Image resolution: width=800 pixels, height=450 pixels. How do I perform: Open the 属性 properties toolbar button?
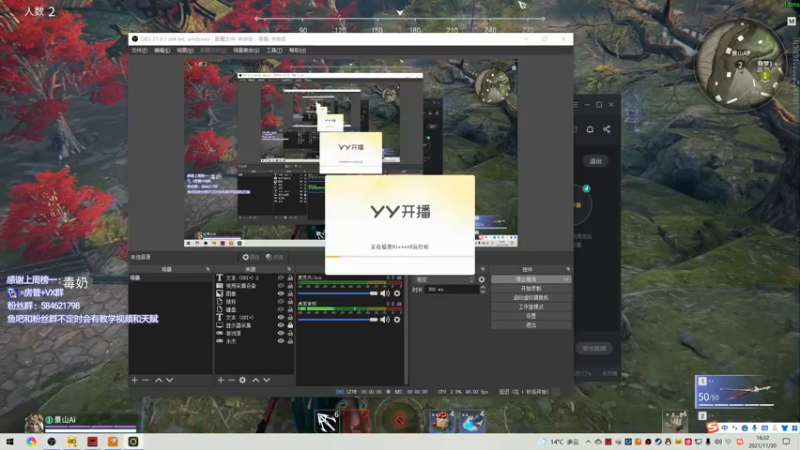point(251,257)
